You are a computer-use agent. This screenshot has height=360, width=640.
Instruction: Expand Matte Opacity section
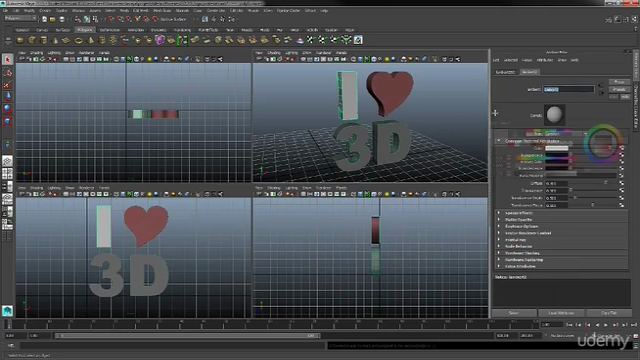pos(498,220)
